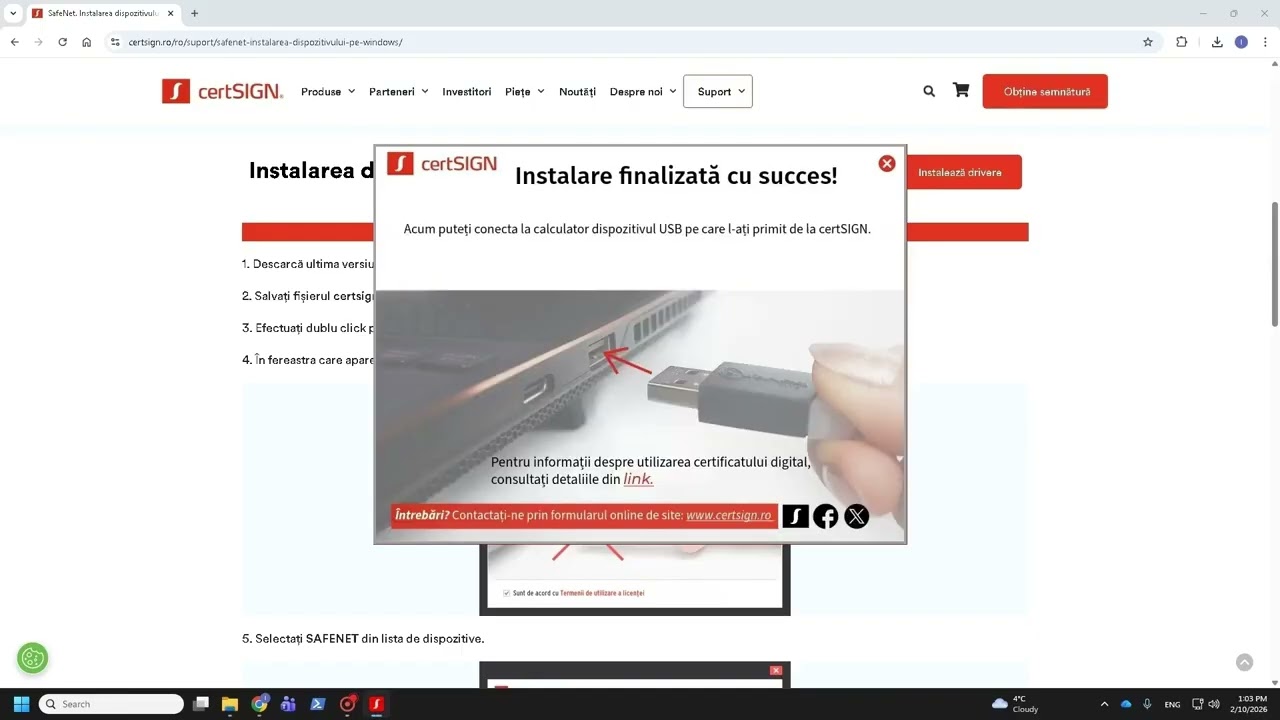This screenshot has width=1280, height=720.
Task: Open the site search magnifier icon
Action: [929, 91]
